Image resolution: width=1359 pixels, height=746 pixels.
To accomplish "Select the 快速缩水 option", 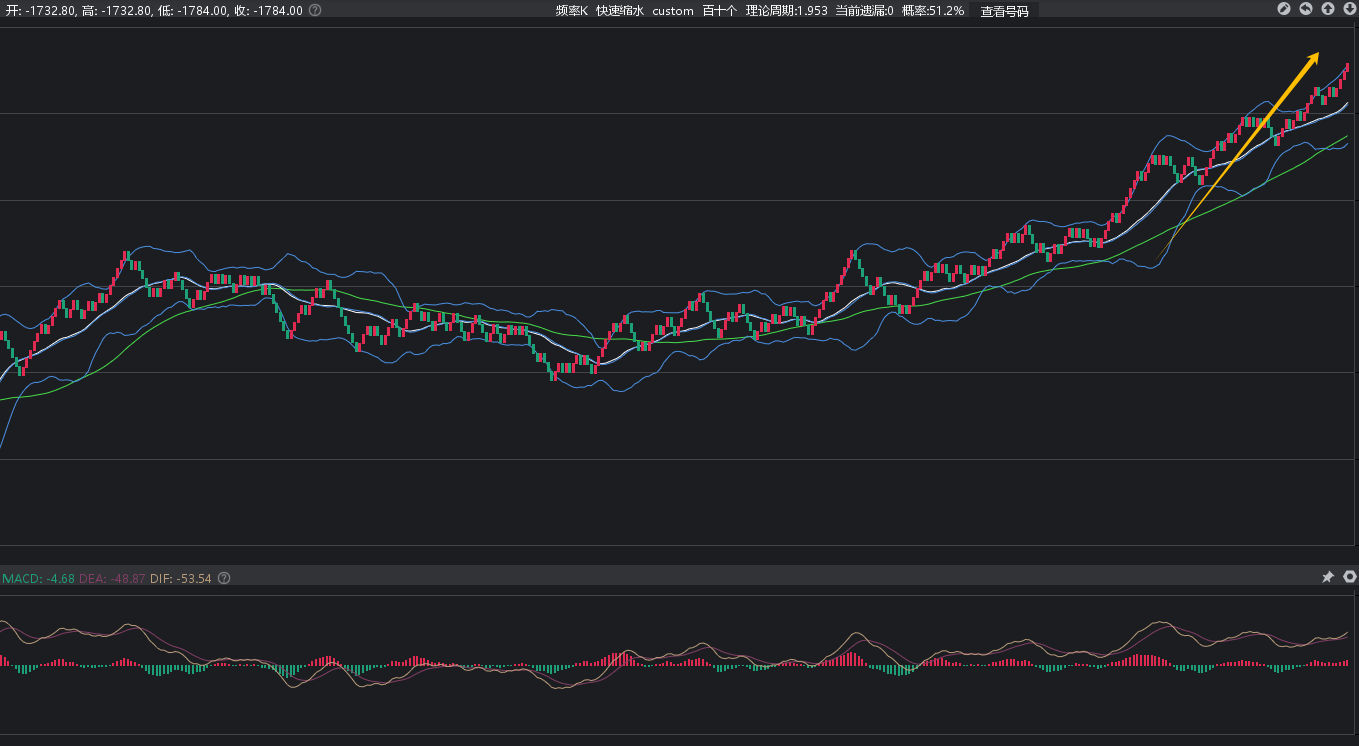I will click(x=620, y=10).
